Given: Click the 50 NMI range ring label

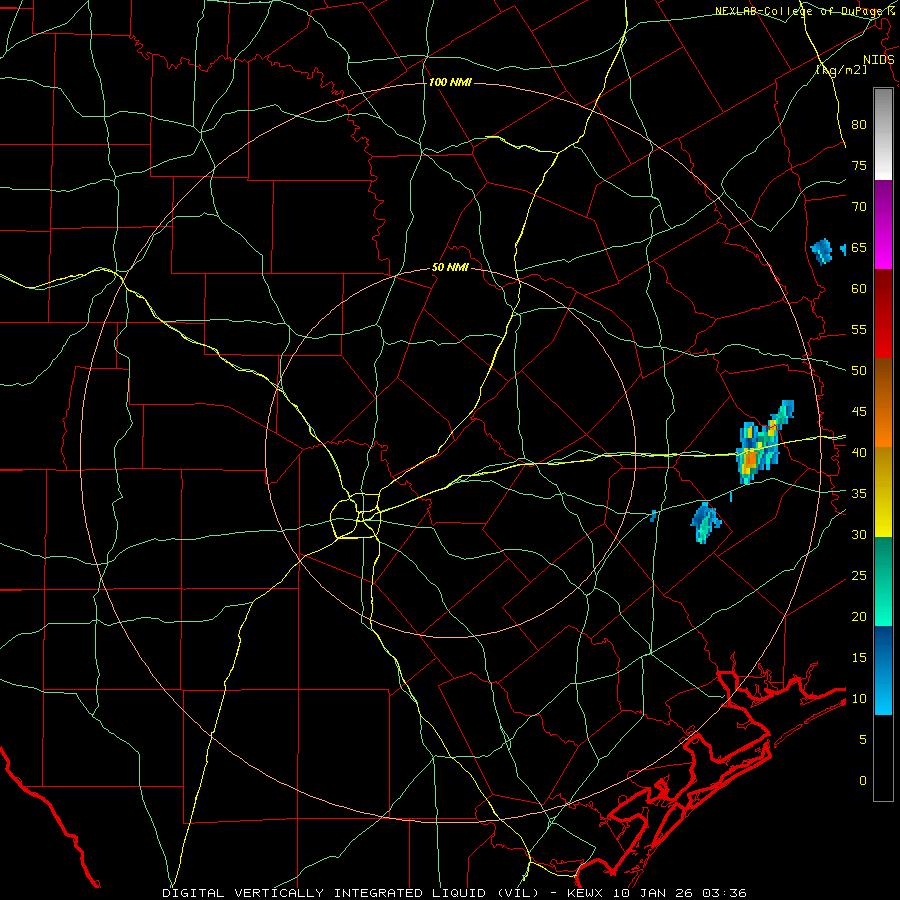Looking at the screenshot, I should pyautogui.click(x=450, y=267).
